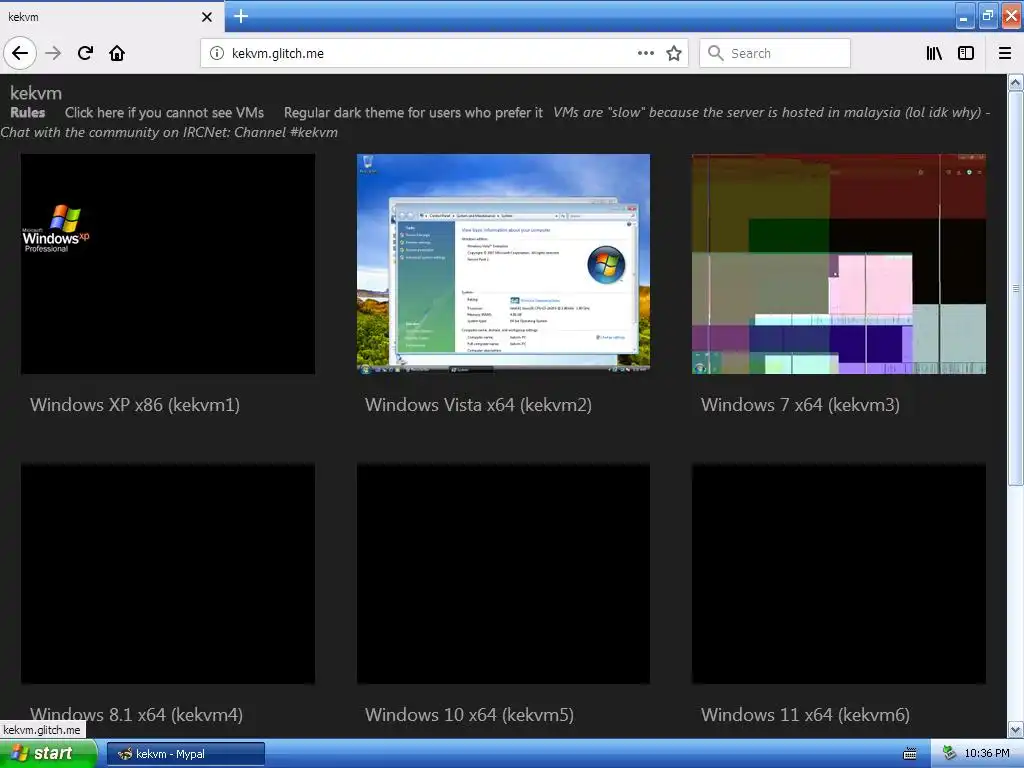Open black Windows 10 x64 thumbnail
1024x768 pixels.
coord(503,573)
